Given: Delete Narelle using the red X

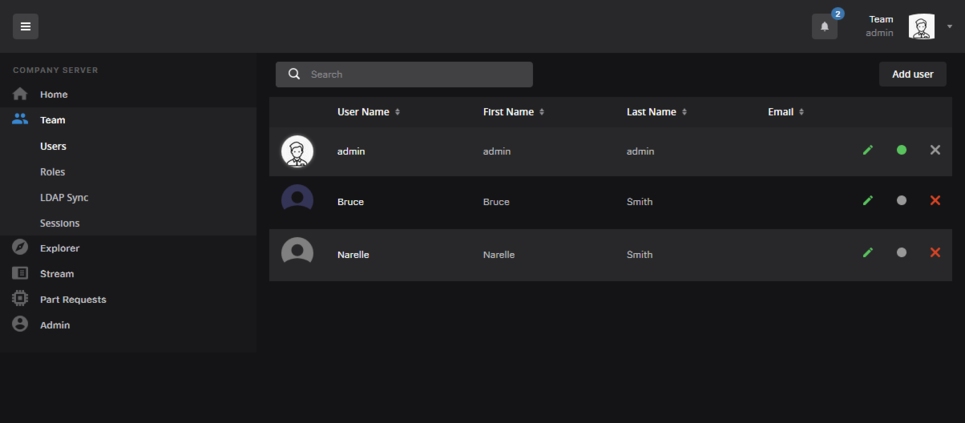Looking at the screenshot, I should tap(935, 253).
